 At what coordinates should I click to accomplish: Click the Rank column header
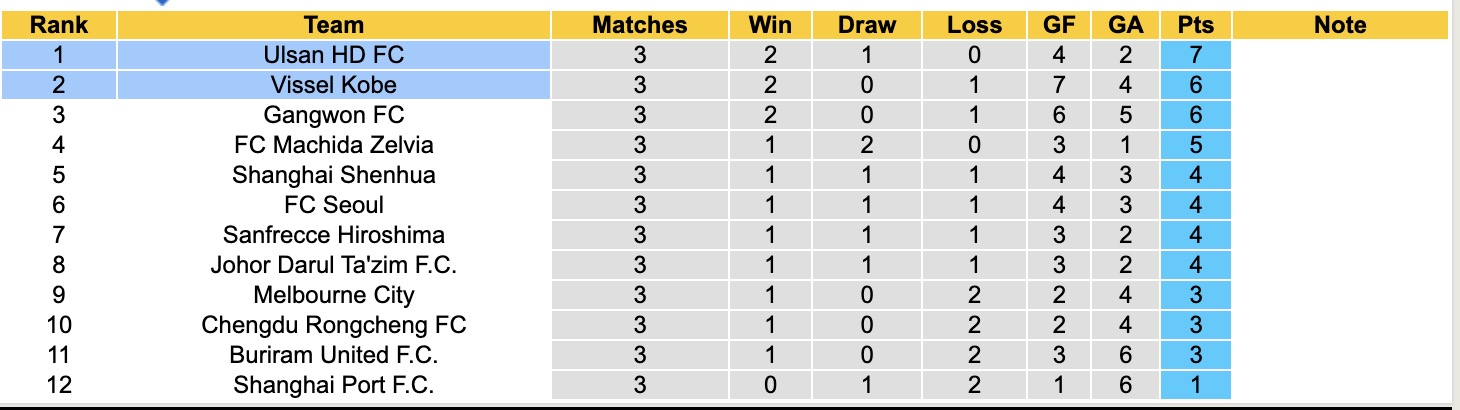click(x=59, y=25)
